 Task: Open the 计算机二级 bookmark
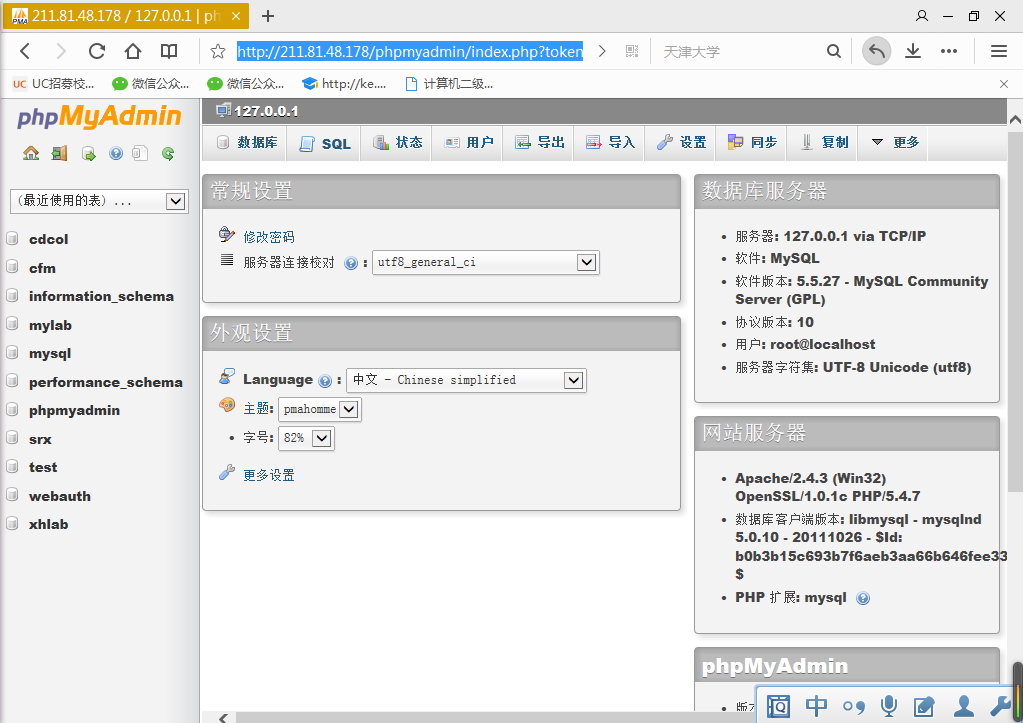coord(449,84)
